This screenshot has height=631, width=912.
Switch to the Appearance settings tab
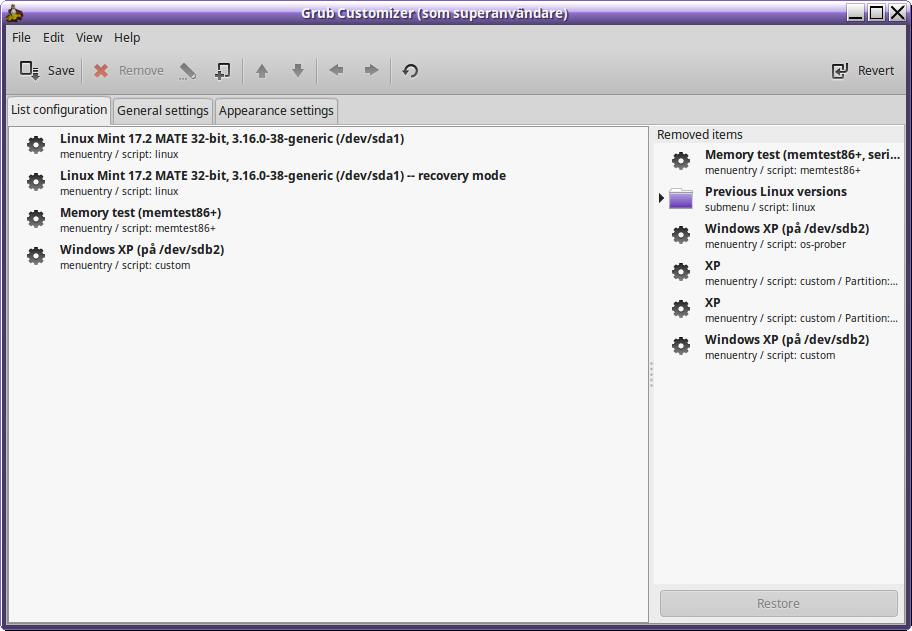(276, 110)
